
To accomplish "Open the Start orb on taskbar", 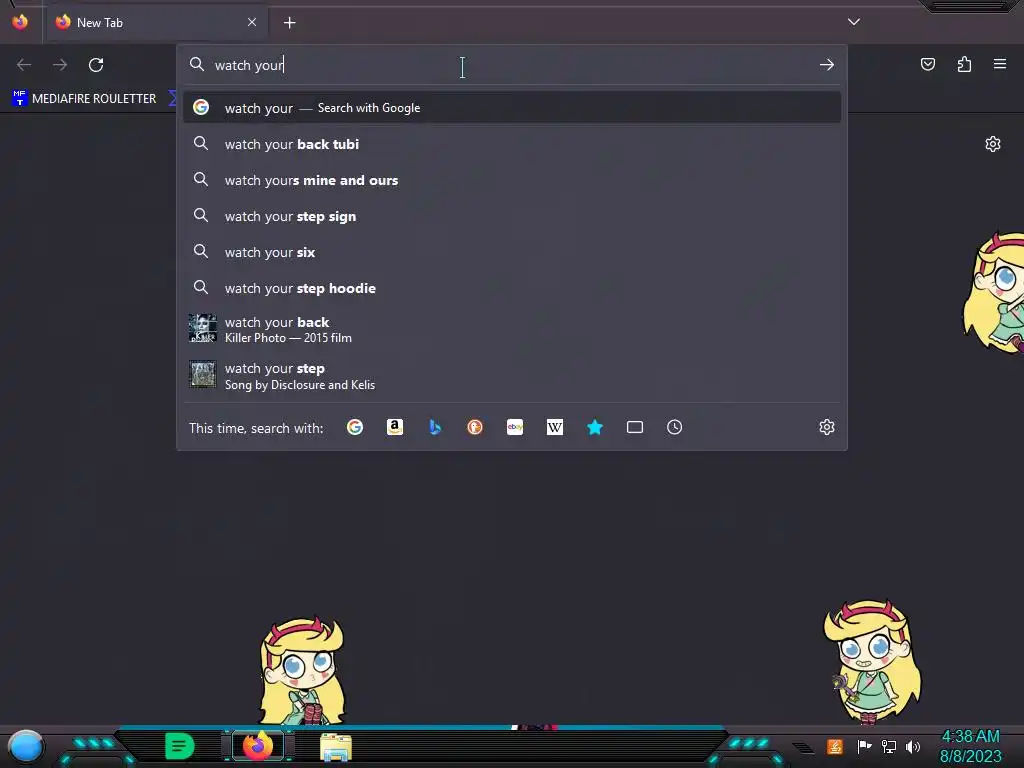I will 25,747.
